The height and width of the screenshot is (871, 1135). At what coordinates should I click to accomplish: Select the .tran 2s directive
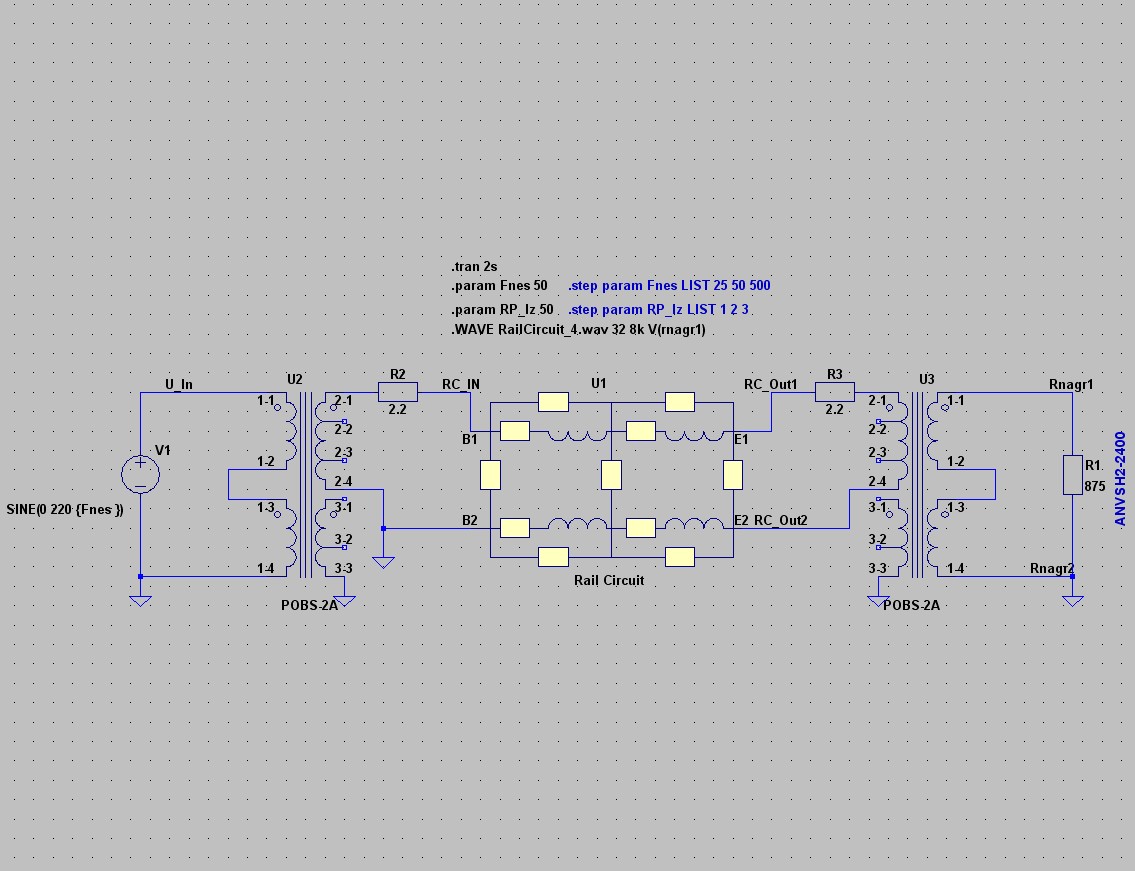click(474, 267)
